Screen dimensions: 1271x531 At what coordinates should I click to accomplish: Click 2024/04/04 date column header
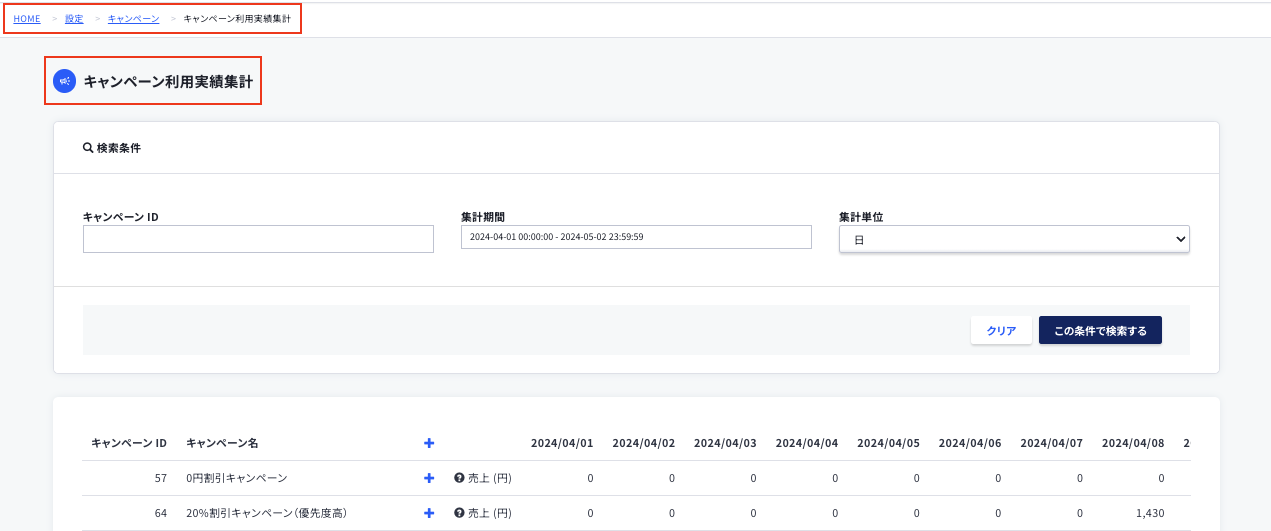coord(807,443)
